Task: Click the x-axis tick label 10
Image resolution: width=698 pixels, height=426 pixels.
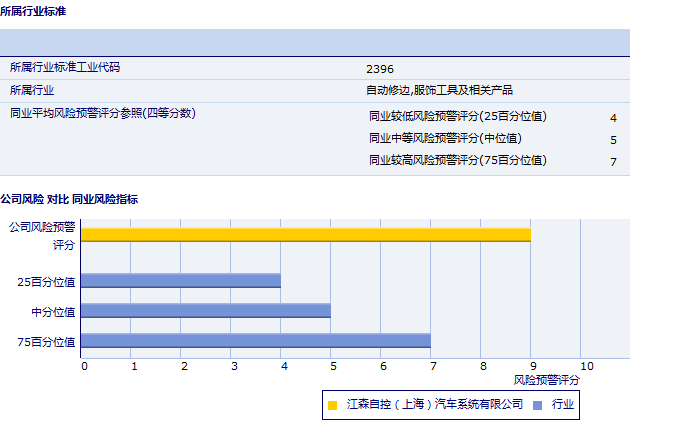Action: [x=587, y=366]
